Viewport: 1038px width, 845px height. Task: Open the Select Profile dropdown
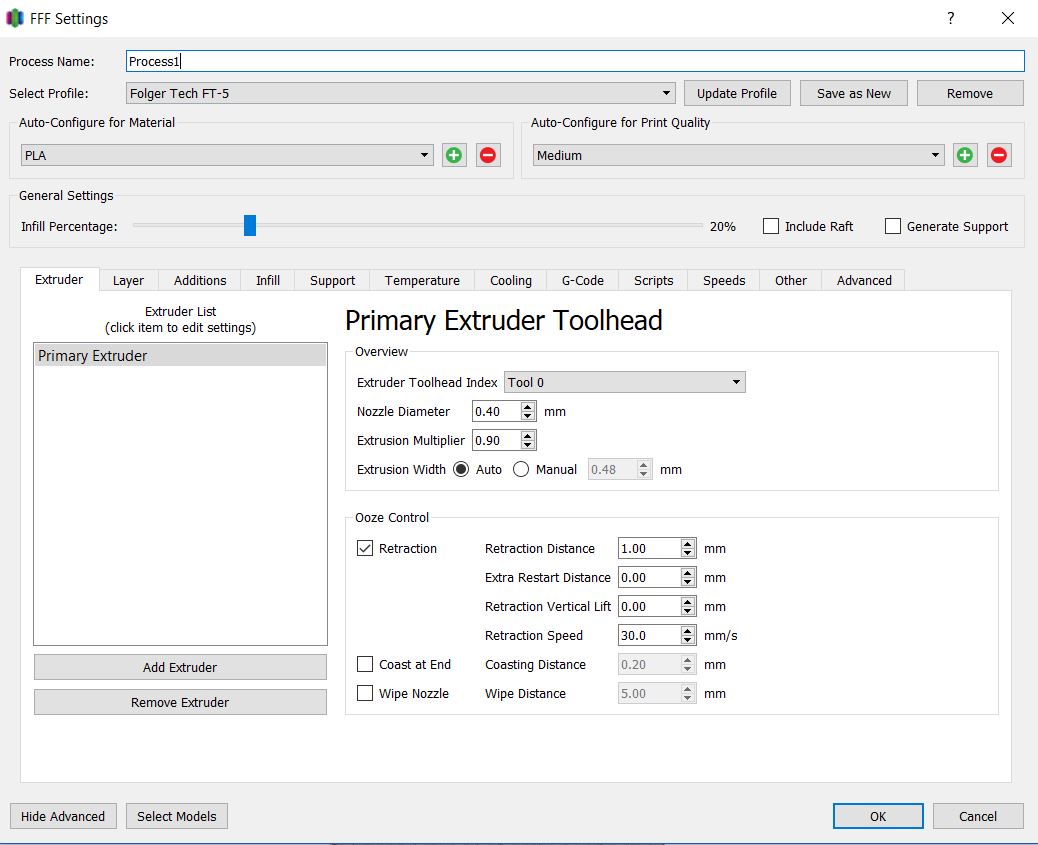[401, 93]
